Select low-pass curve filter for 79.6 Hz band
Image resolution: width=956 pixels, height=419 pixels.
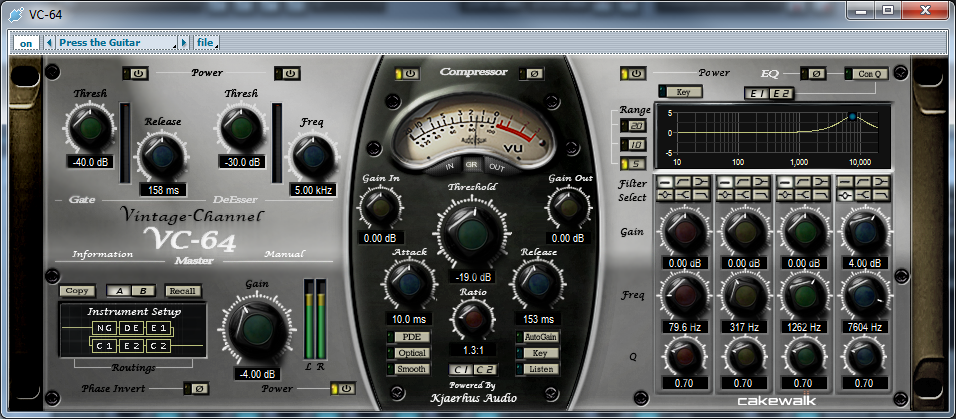[x=701, y=195]
